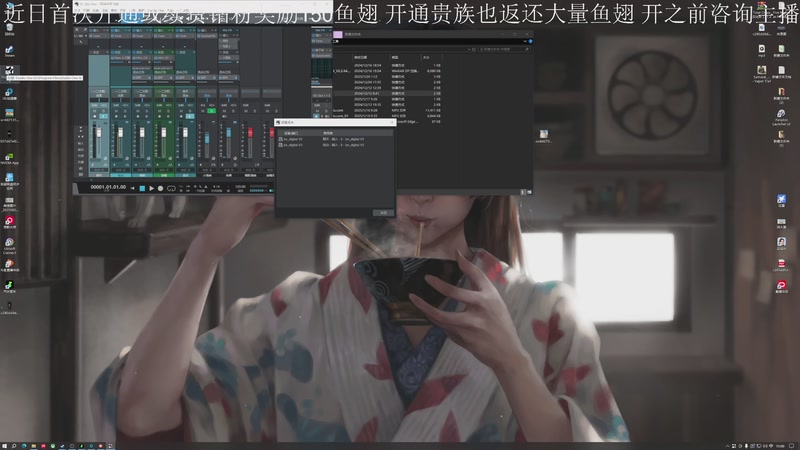Click the 00001.01.01.00 time display

click(108, 187)
